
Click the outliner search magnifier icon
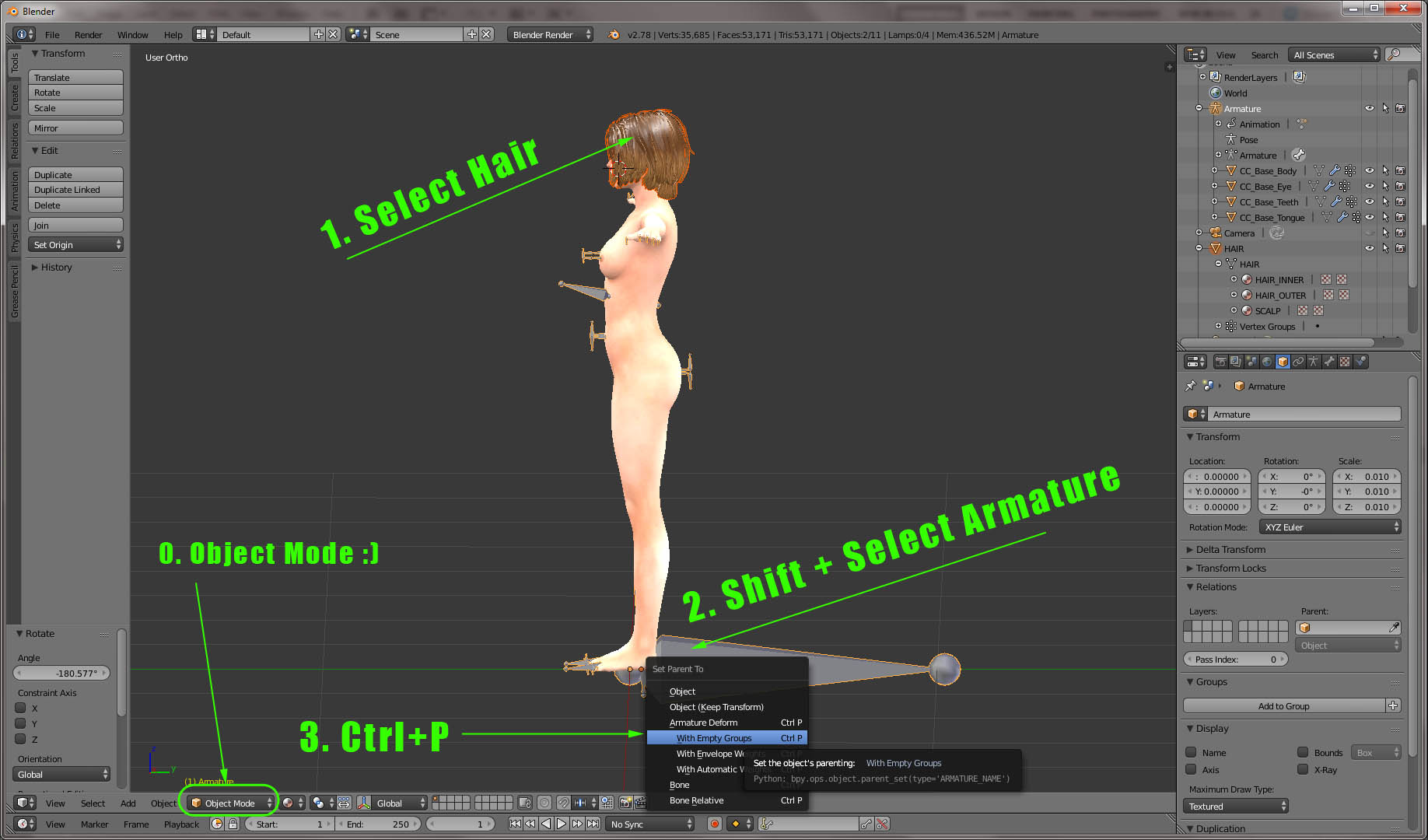1394,54
